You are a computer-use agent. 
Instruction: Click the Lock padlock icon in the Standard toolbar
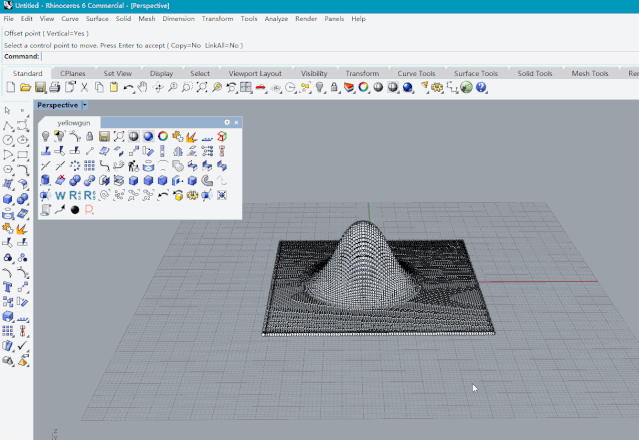(x=334, y=87)
